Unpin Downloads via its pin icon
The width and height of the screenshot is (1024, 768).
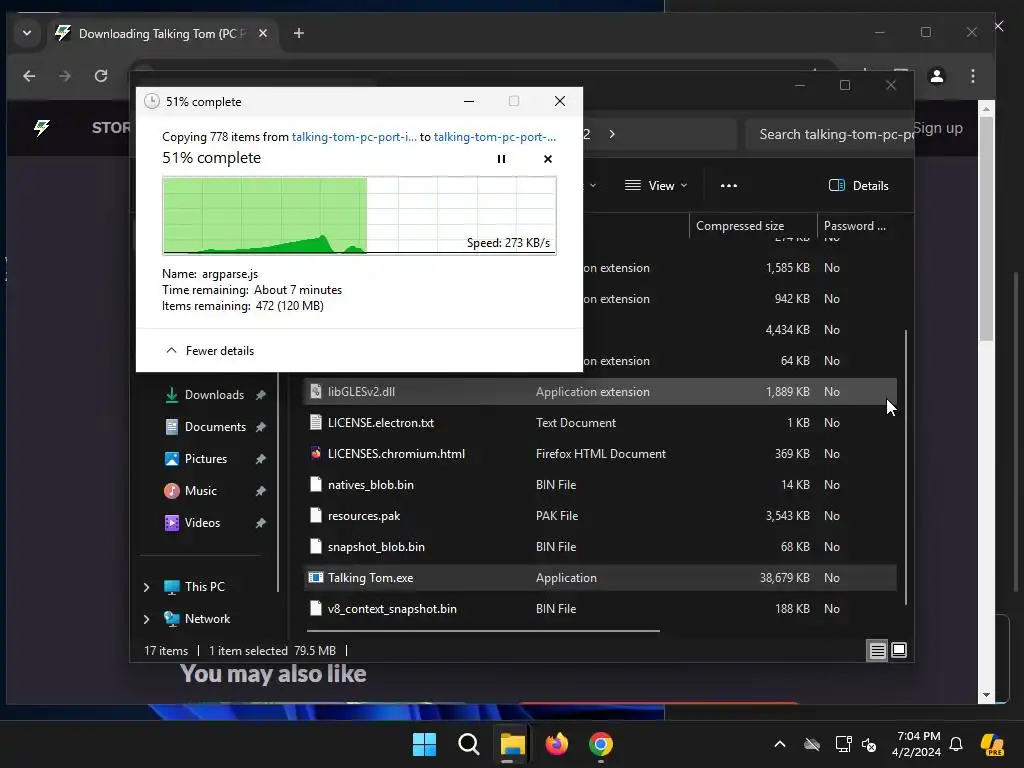(261, 394)
